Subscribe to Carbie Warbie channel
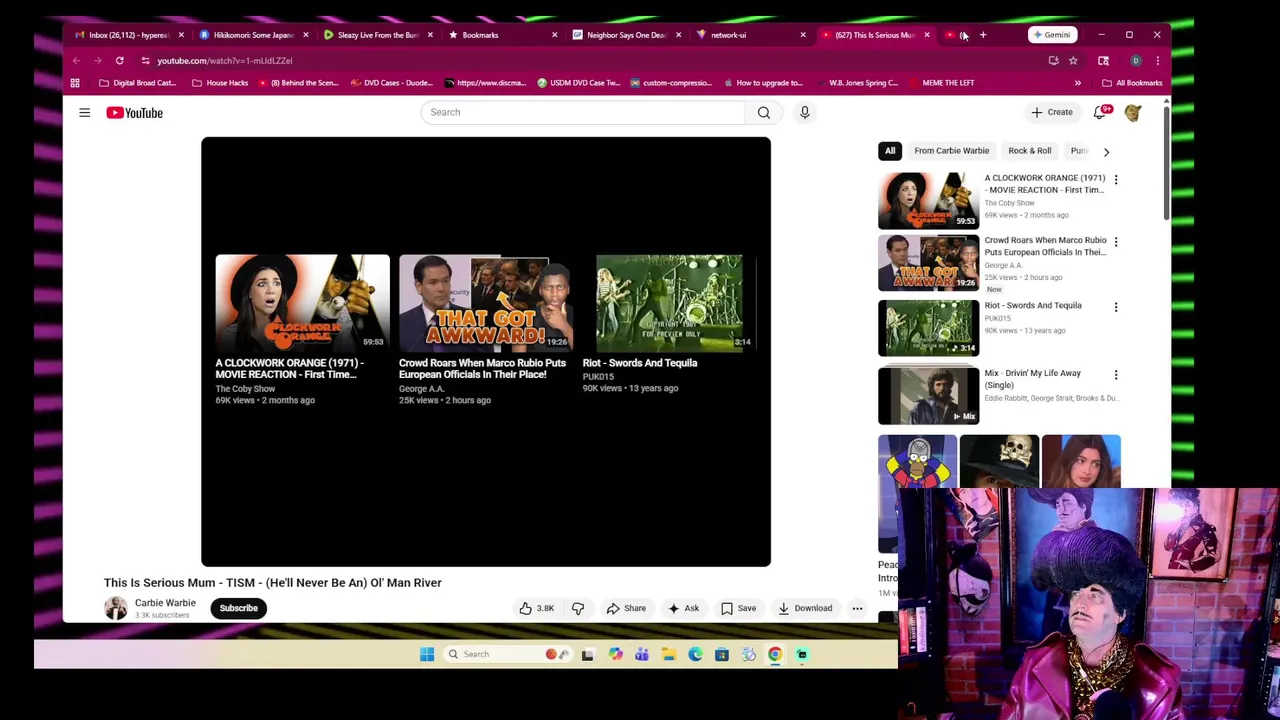1280x720 pixels. 239,608
